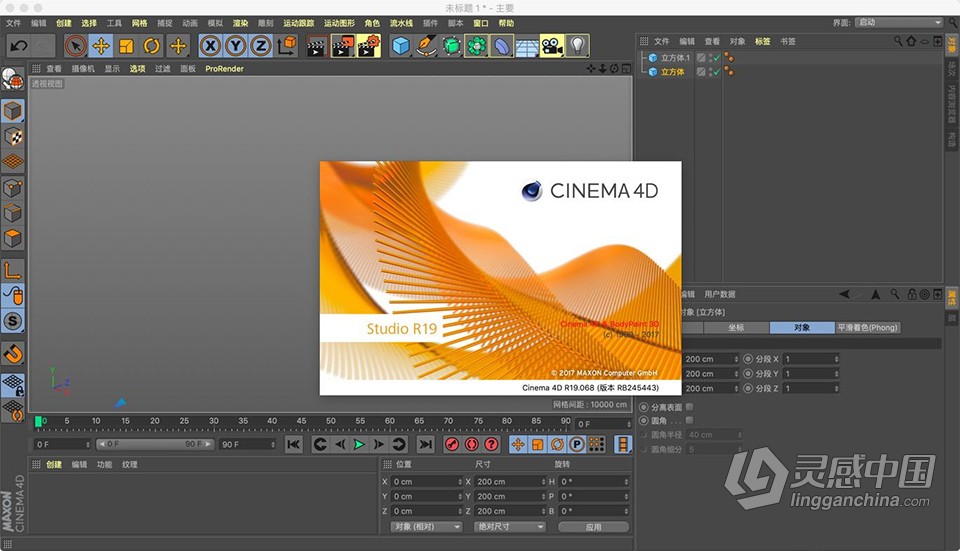Viewport: 960px width, 551px height.
Task: Toggle the Z axis lock
Action: [261, 46]
